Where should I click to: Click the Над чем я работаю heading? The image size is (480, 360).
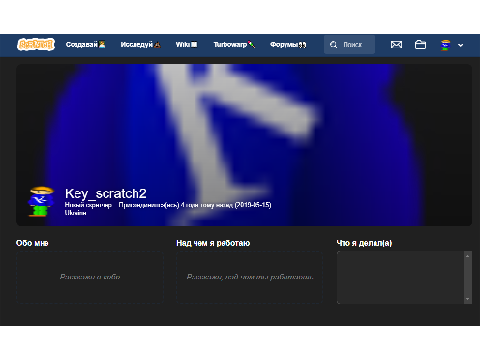213,243
